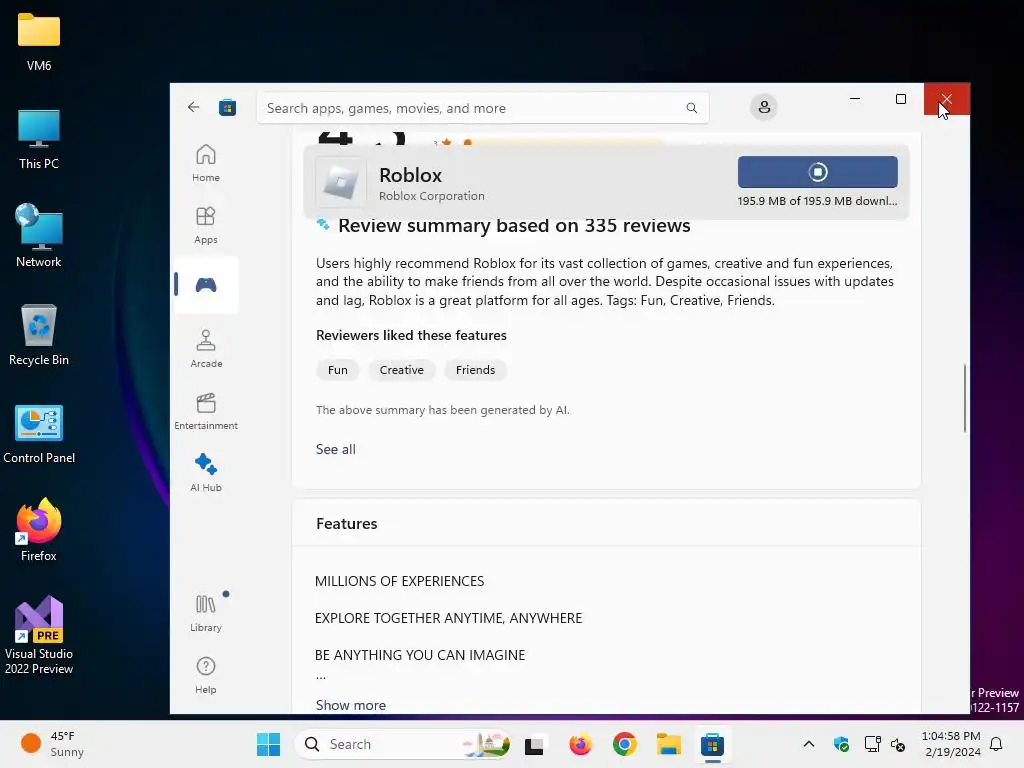Open File Explorer from the taskbar
The height and width of the screenshot is (768, 1024).
pos(669,744)
